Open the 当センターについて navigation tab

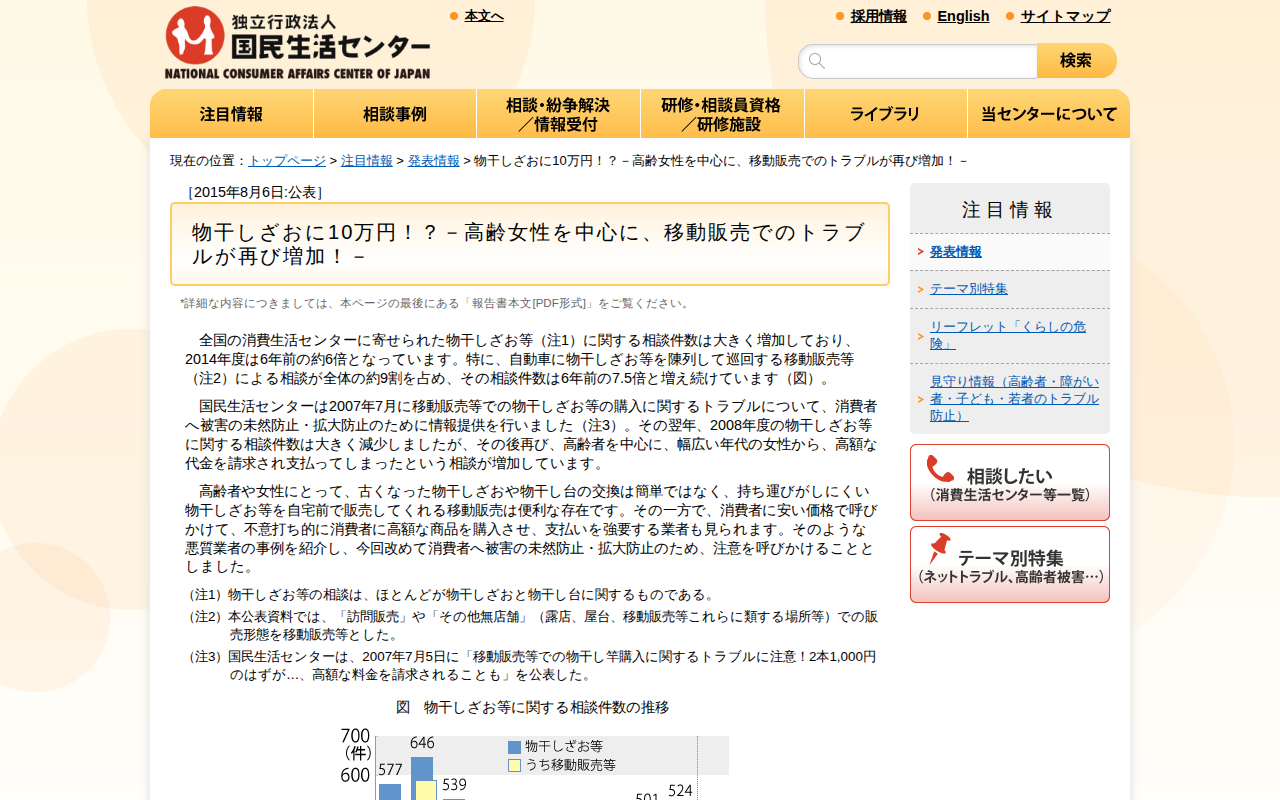(1049, 114)
